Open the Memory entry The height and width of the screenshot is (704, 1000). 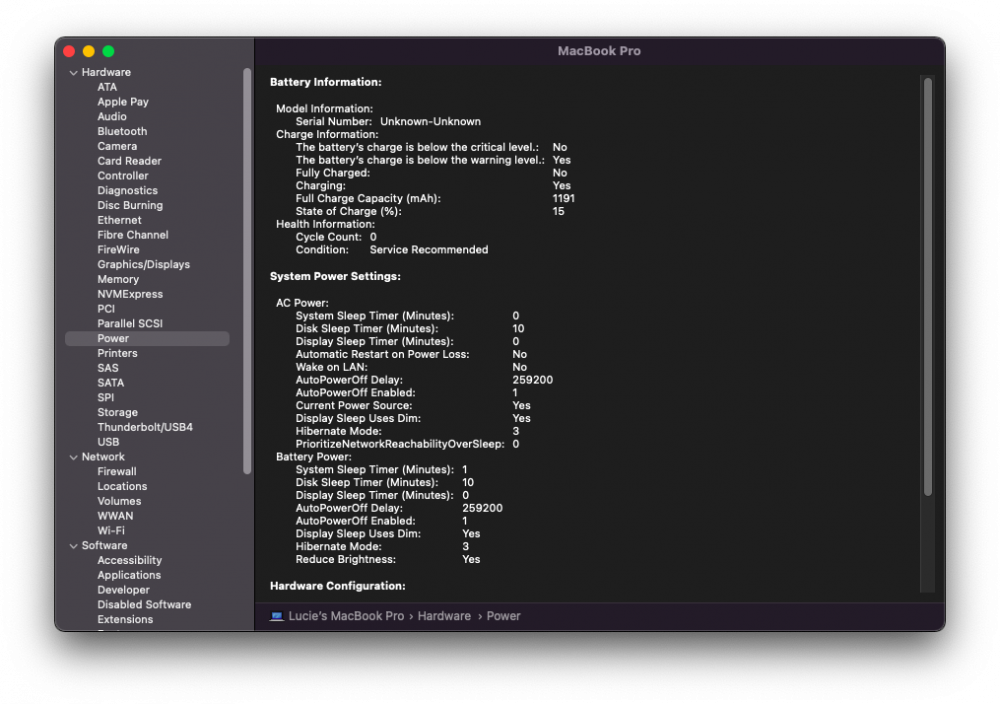point(118,279)
